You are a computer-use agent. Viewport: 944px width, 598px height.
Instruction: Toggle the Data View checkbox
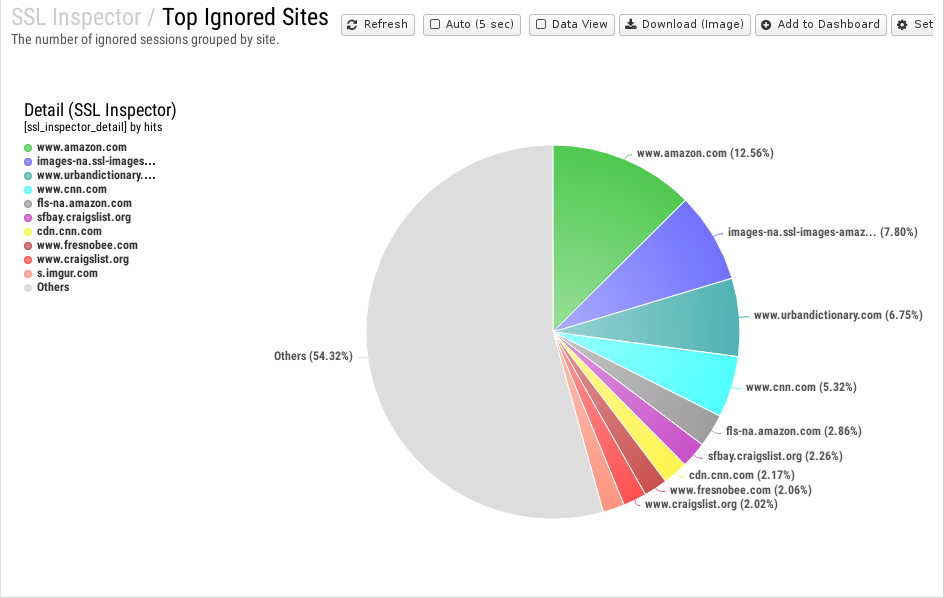[x=541, y=24]
